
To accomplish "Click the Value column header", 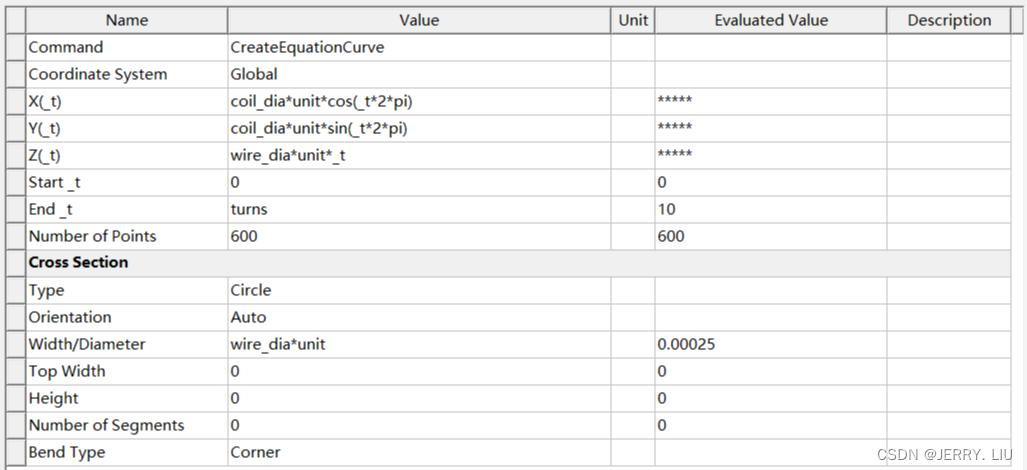I will point(419,20).
